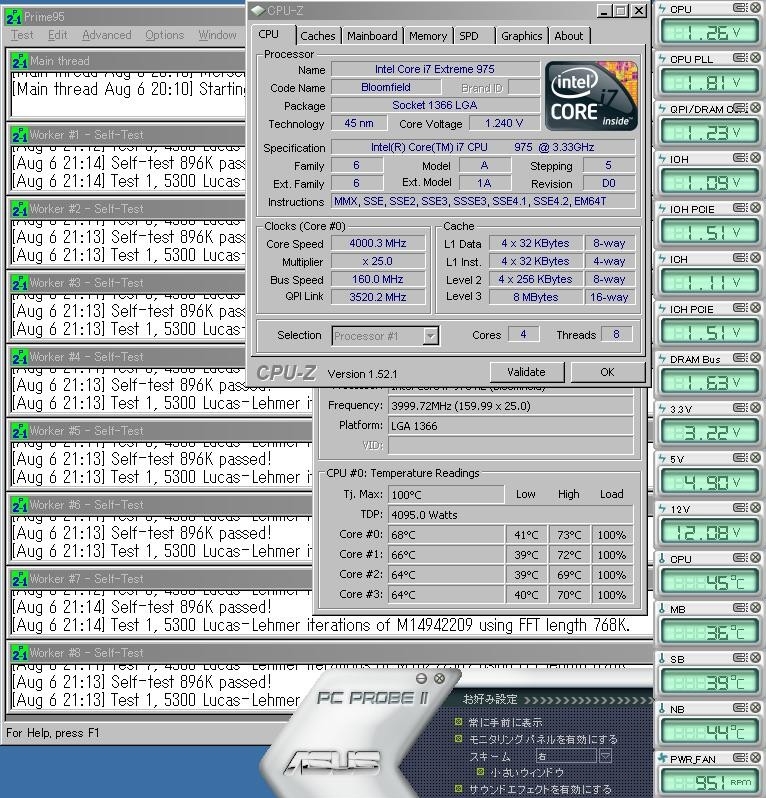This screenshot has width=766, height=798.
Task: Open settings icon on ICH voltage panel
Action: [x=740, y=258]
